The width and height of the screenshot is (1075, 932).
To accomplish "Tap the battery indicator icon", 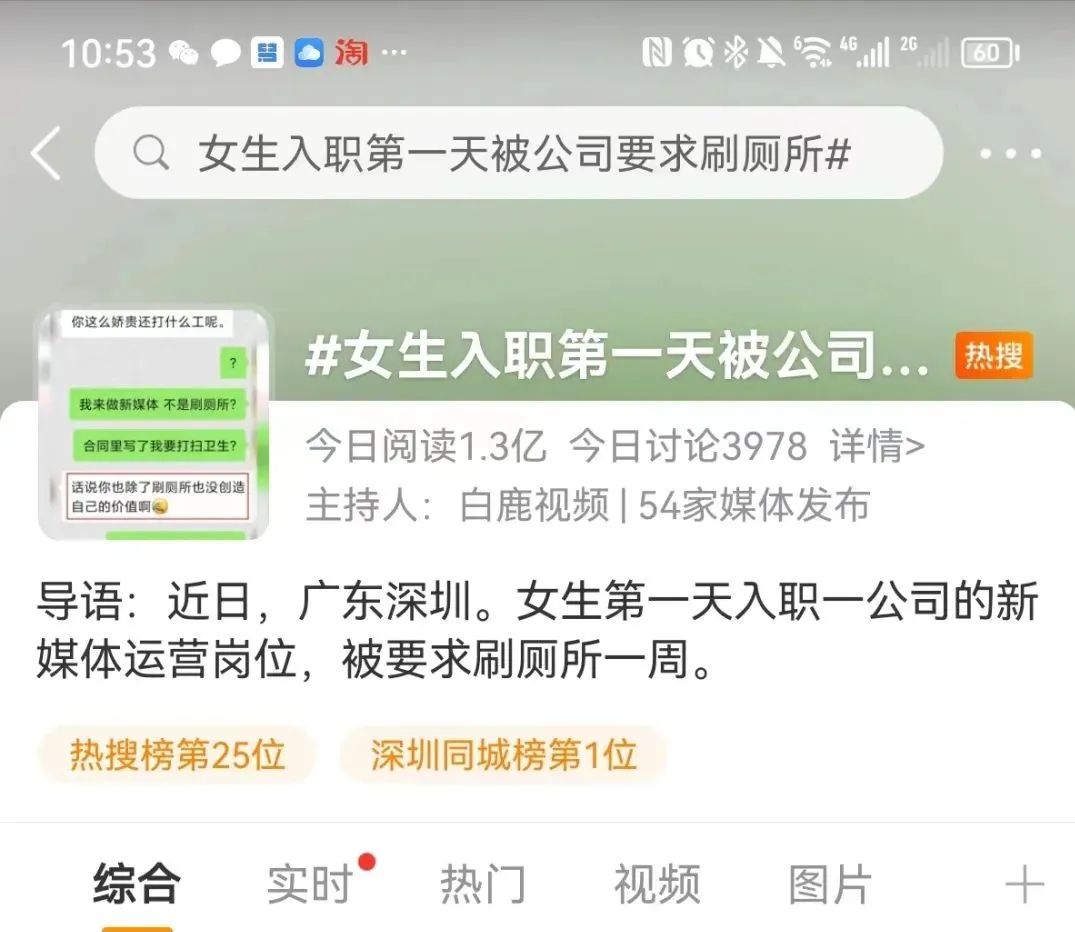I will [990, 53].
